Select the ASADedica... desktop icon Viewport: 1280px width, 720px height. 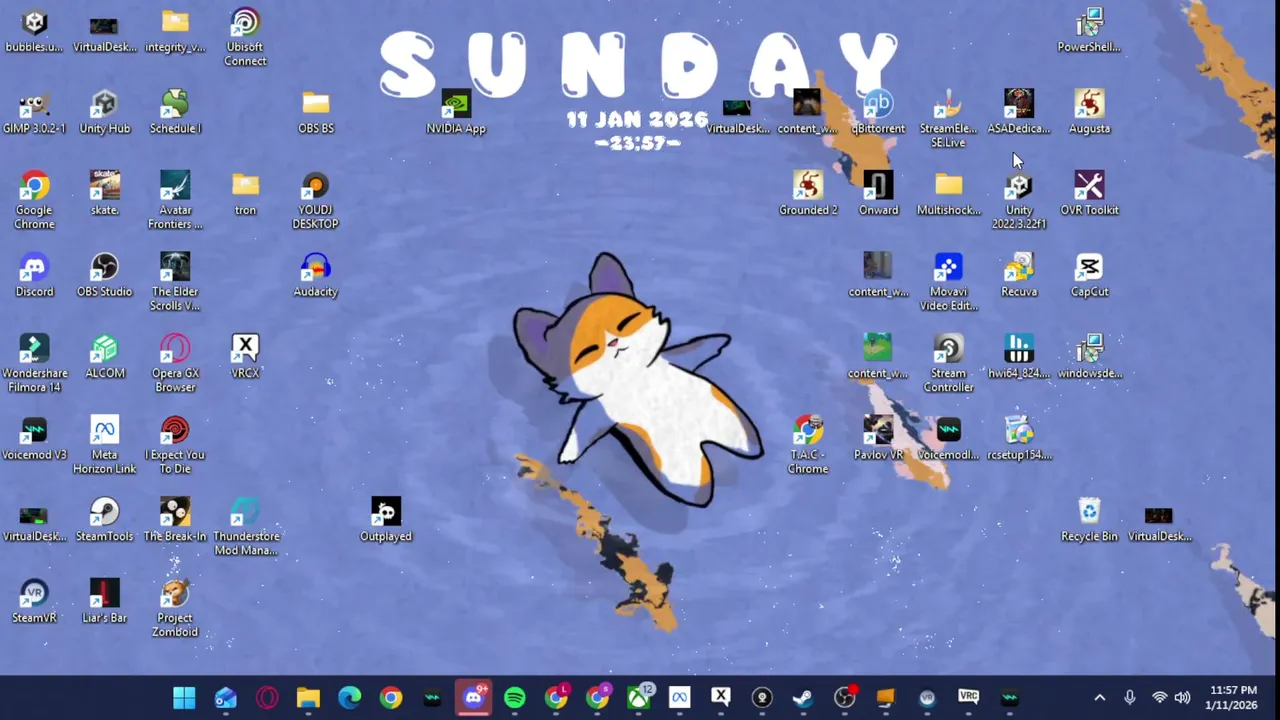(x=1019, y=112)
